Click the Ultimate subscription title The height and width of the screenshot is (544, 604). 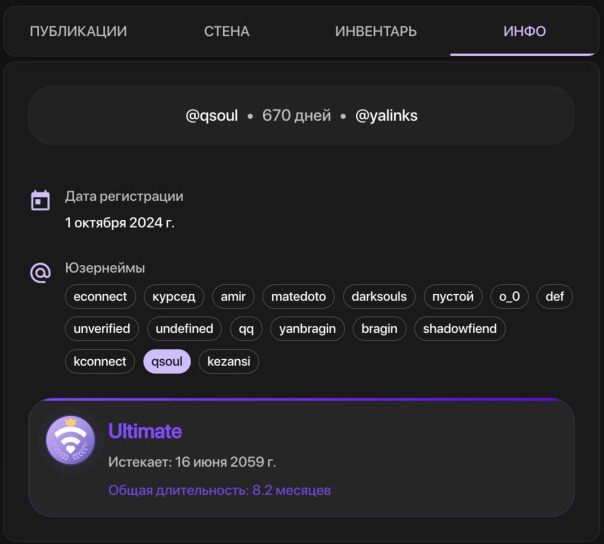145,432
